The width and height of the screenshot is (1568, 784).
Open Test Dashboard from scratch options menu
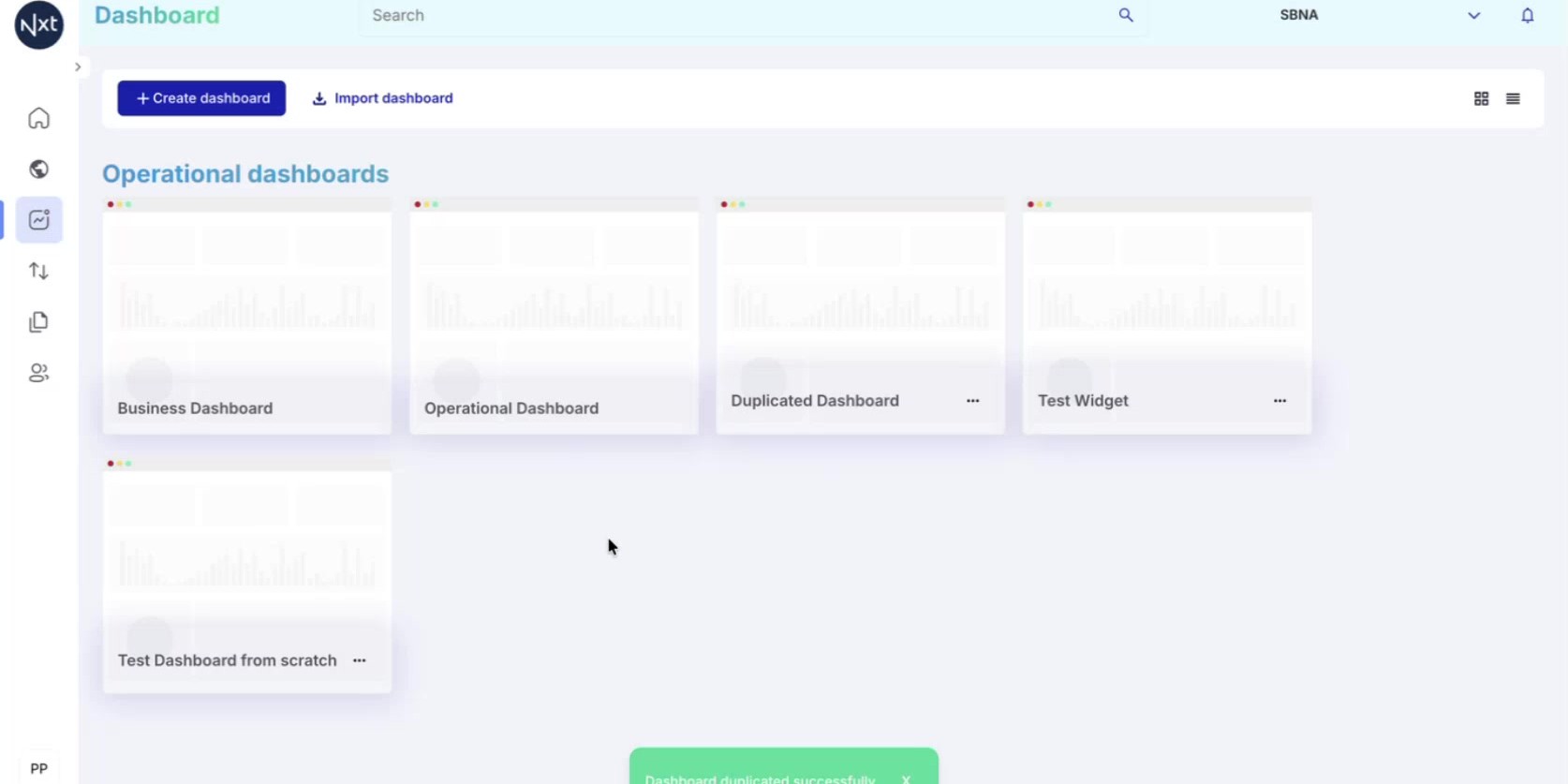point(360,660)
